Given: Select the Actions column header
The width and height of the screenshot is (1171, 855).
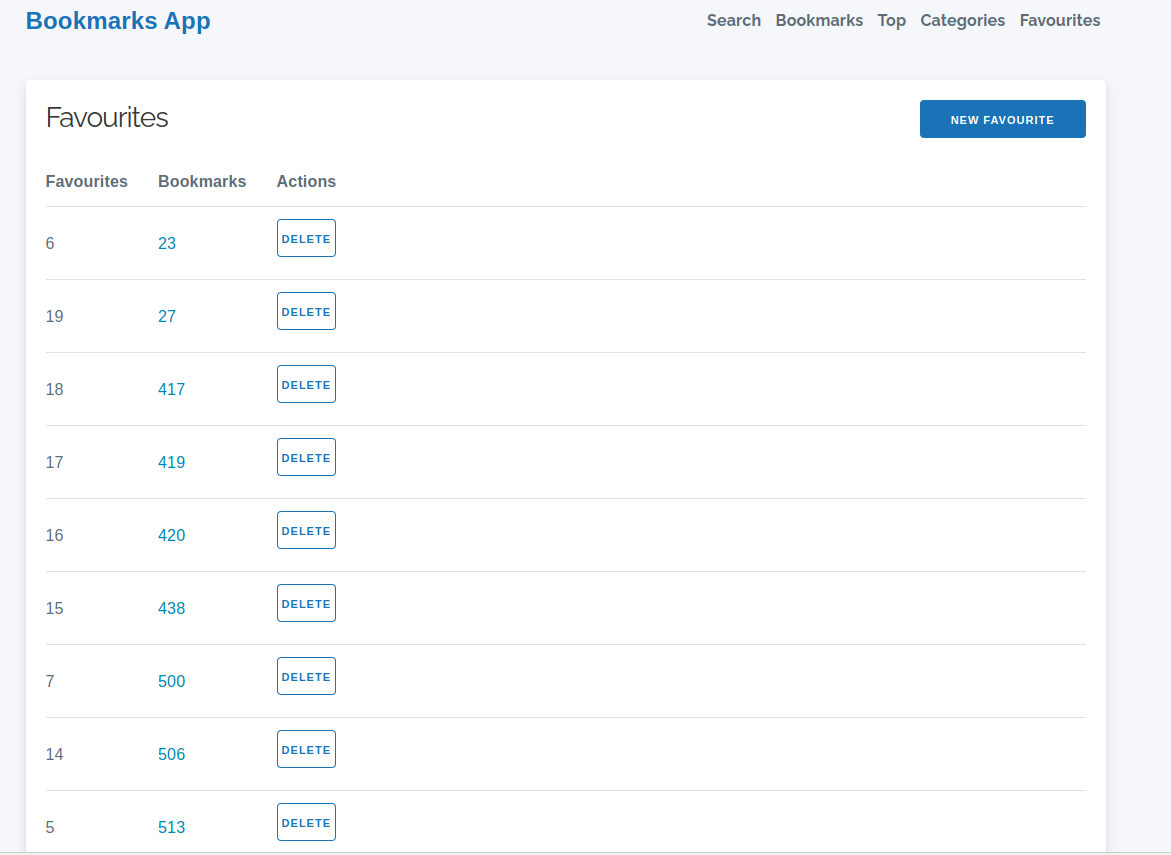Looking at the screenshot, I should coord(306,181).
